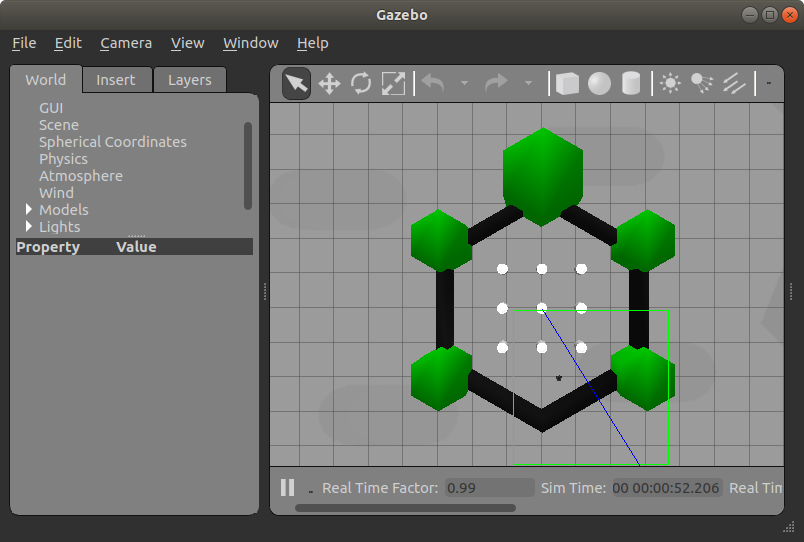Click the Property column header

click(x=48, y=247)
